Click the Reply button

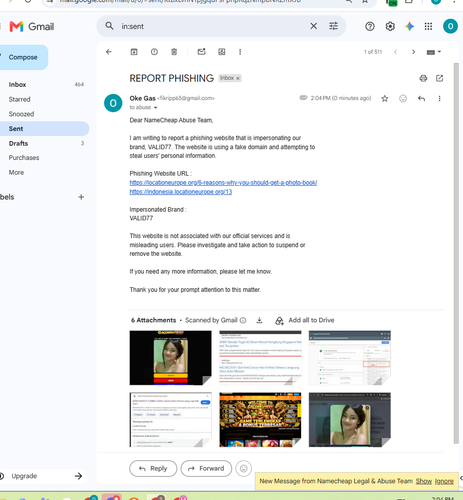[153, 469]
